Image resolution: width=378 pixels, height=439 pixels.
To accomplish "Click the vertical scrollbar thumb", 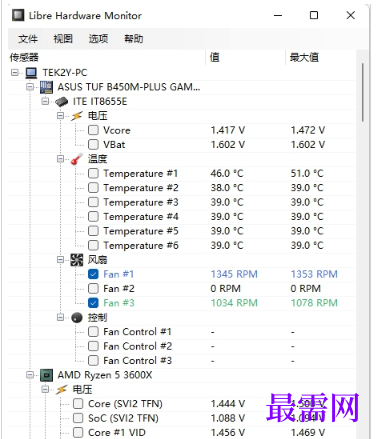I will click(363, 93).
